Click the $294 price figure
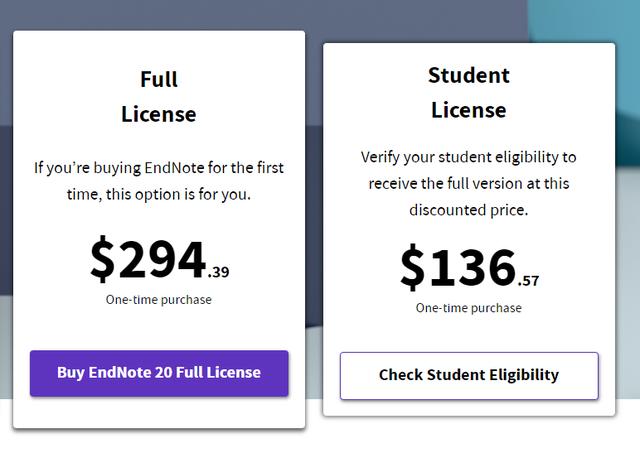The width and height of the screenshot is (640, 453). point(148,260)
